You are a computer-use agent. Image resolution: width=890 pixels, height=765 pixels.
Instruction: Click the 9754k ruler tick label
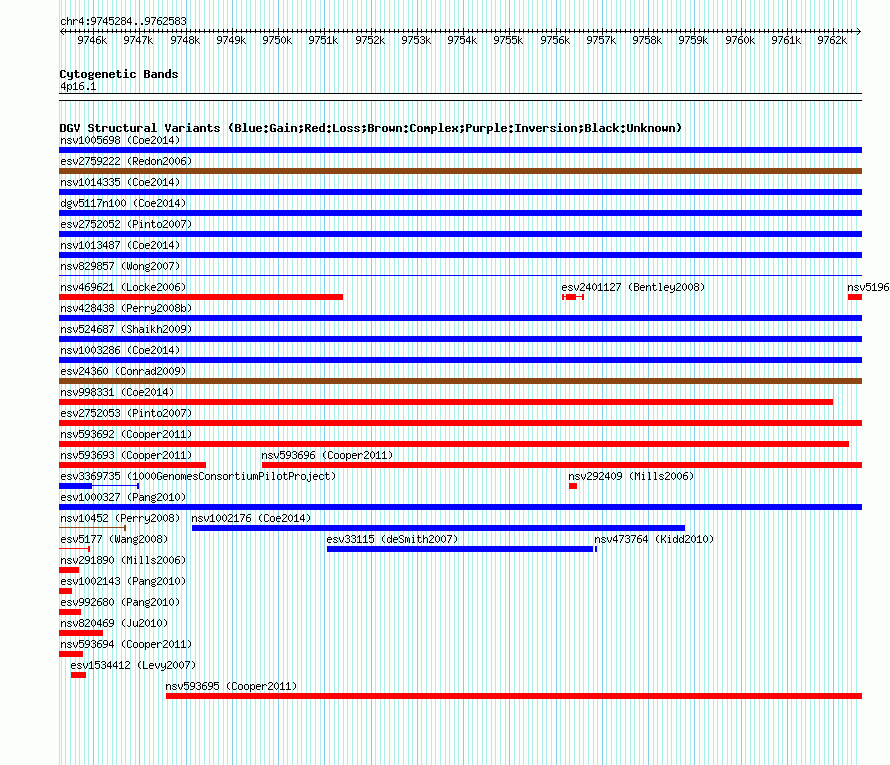[462, 40]
